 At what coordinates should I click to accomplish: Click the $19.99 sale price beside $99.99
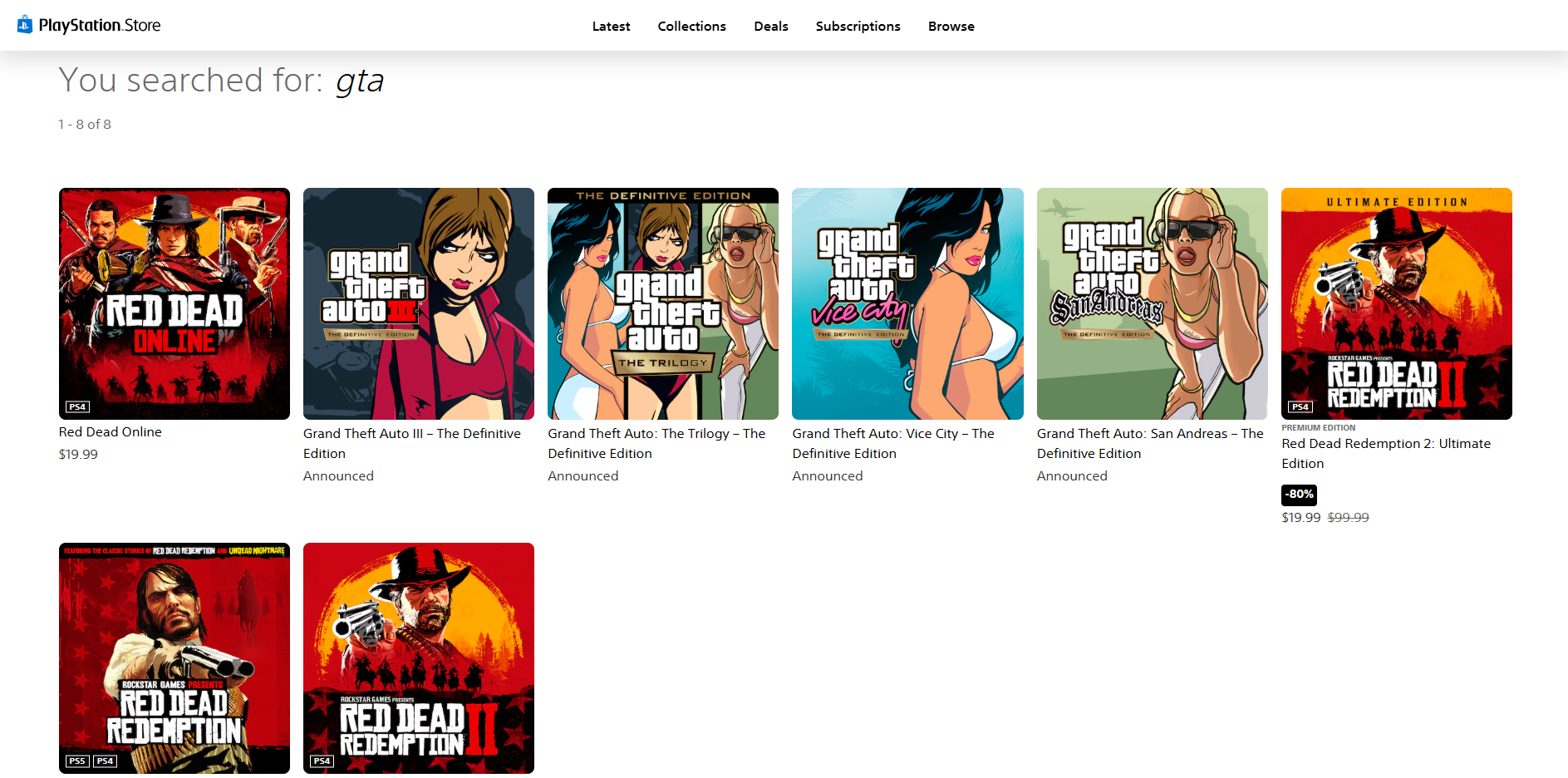(1300, 518)
